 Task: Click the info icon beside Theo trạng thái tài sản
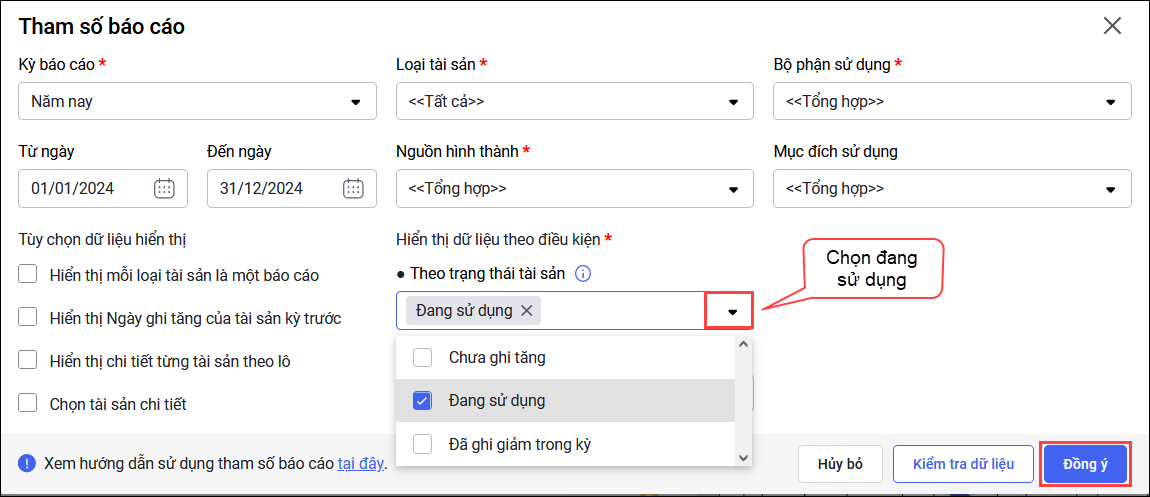pos(584,273)
